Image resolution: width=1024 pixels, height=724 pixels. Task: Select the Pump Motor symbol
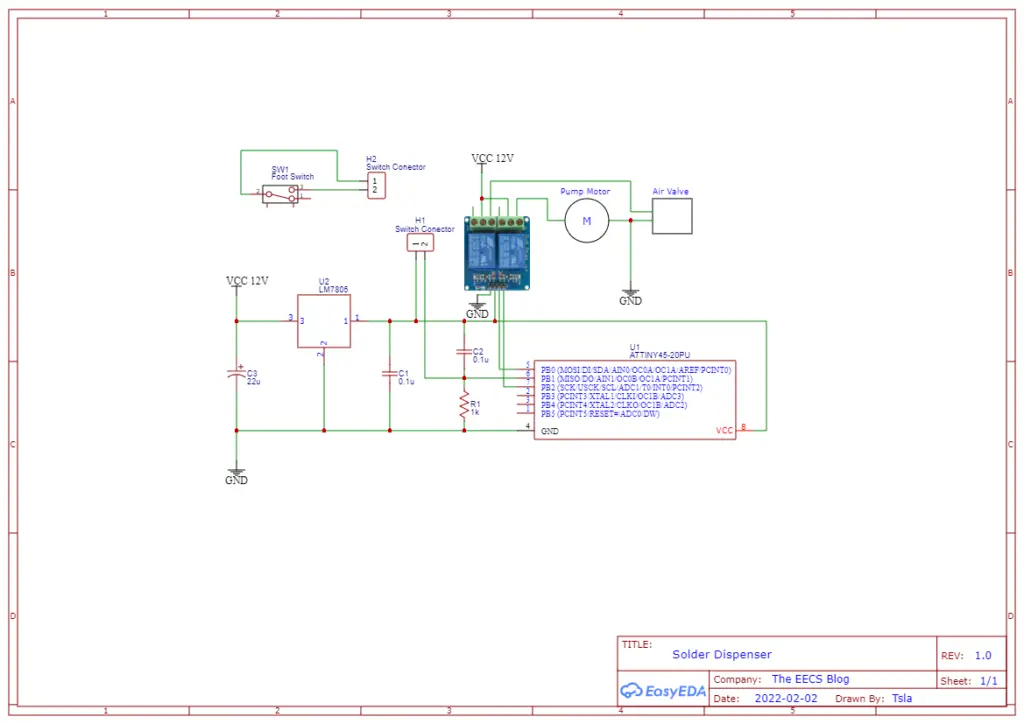pos(586,220)
